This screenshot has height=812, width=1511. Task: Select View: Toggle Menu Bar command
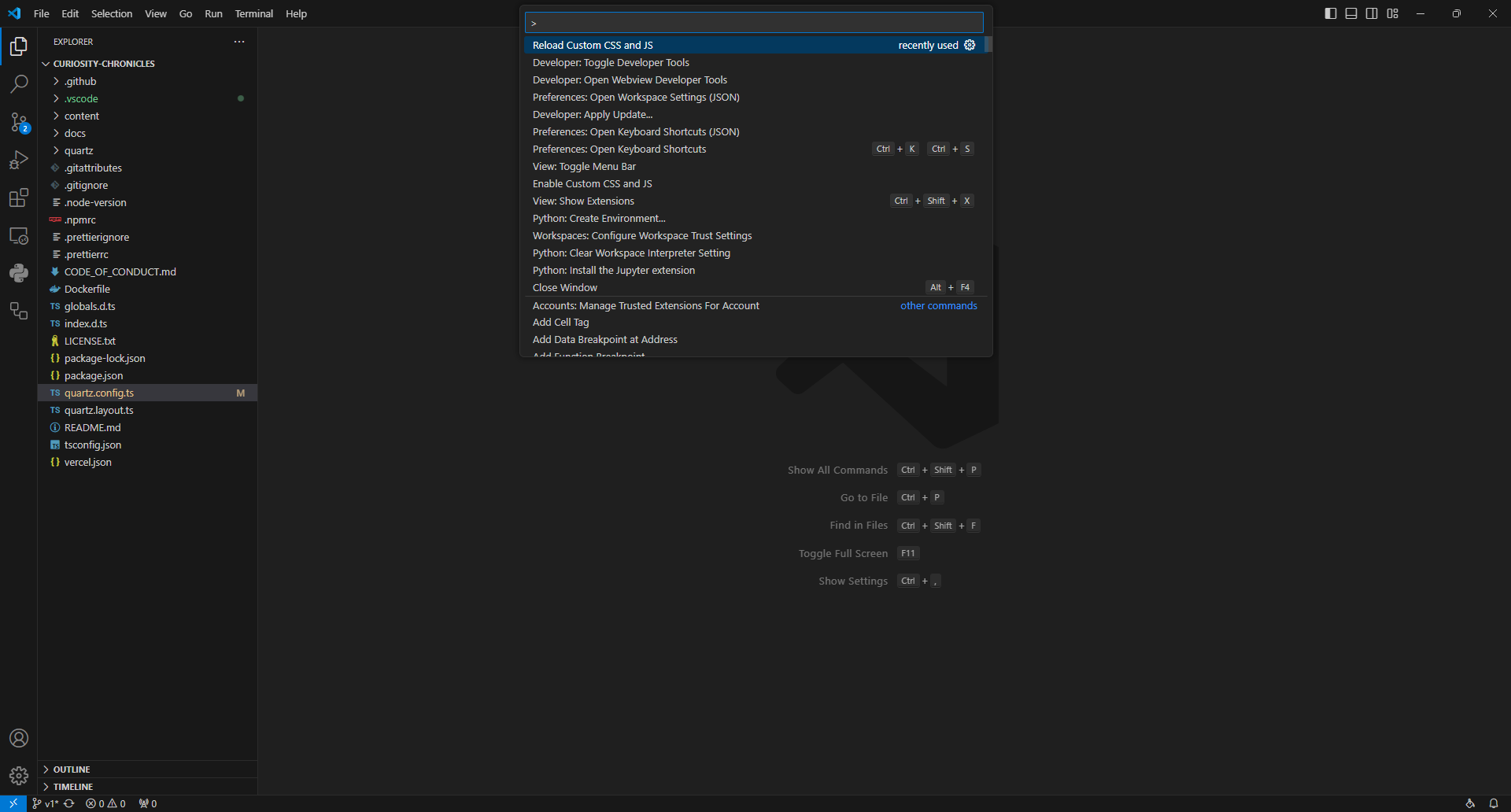click(754, 166)
